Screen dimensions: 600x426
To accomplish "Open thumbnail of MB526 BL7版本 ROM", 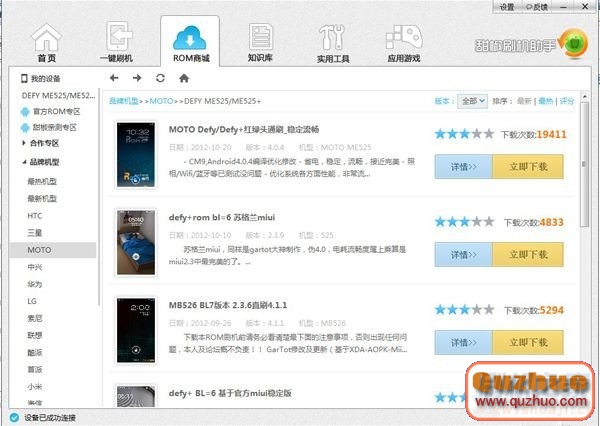I will (136, 330).
